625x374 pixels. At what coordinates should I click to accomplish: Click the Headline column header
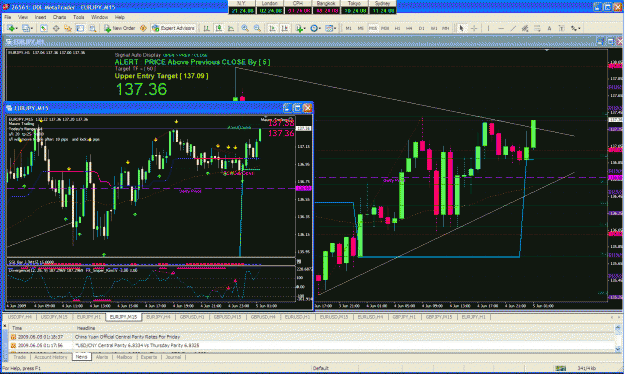(86, 328)
